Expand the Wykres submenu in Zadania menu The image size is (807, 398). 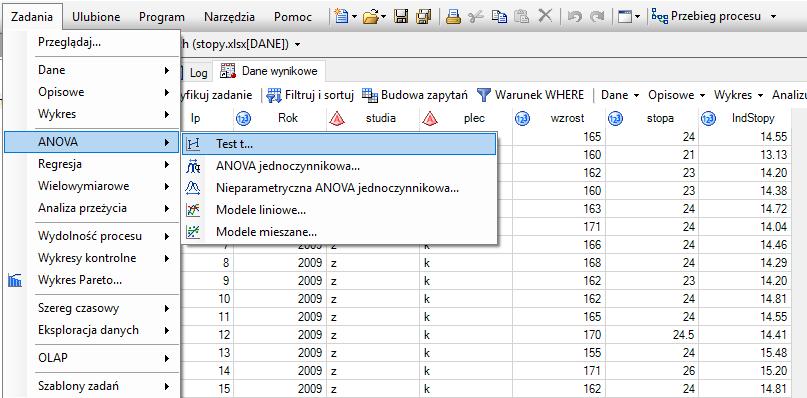tap(92, 114)
